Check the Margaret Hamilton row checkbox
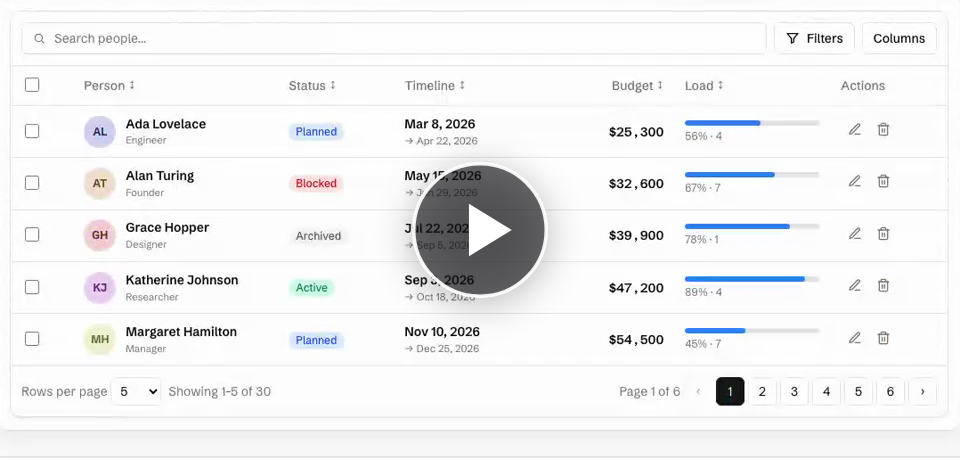Viewport: 960px width, 460px height. (32, 339)
